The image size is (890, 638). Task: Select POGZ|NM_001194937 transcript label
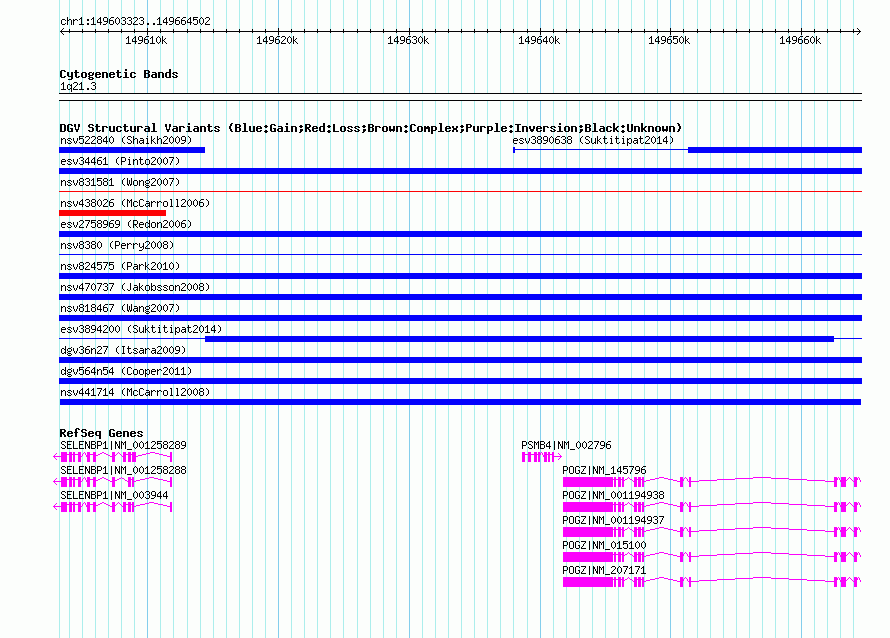coord(613,521)
